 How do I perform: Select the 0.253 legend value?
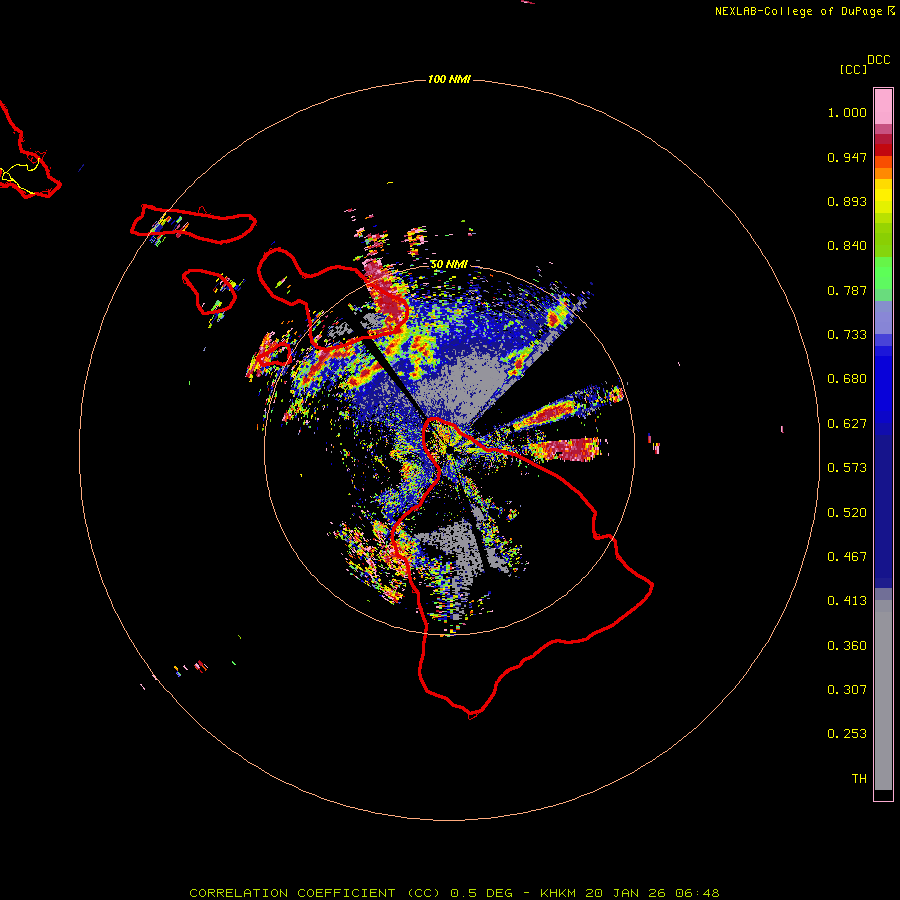click(x=847, y=734)
